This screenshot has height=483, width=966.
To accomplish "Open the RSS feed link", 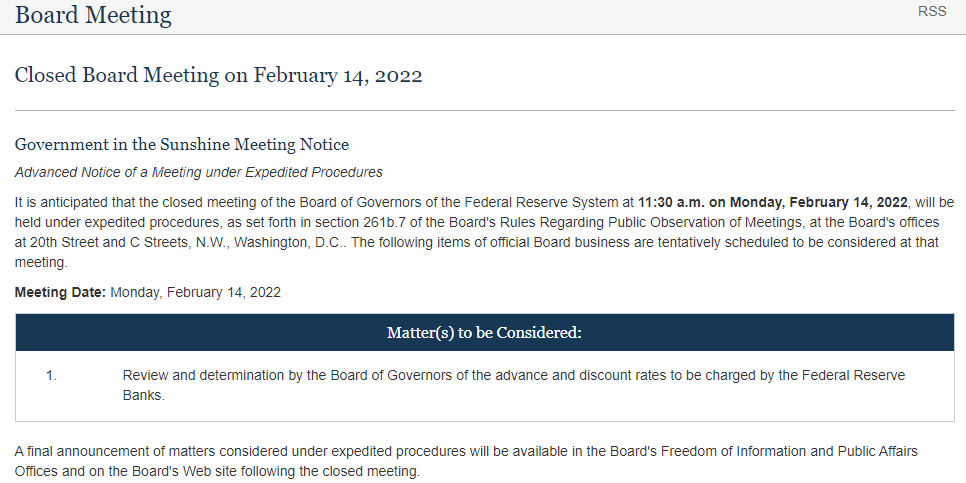I will click(932, 12).
